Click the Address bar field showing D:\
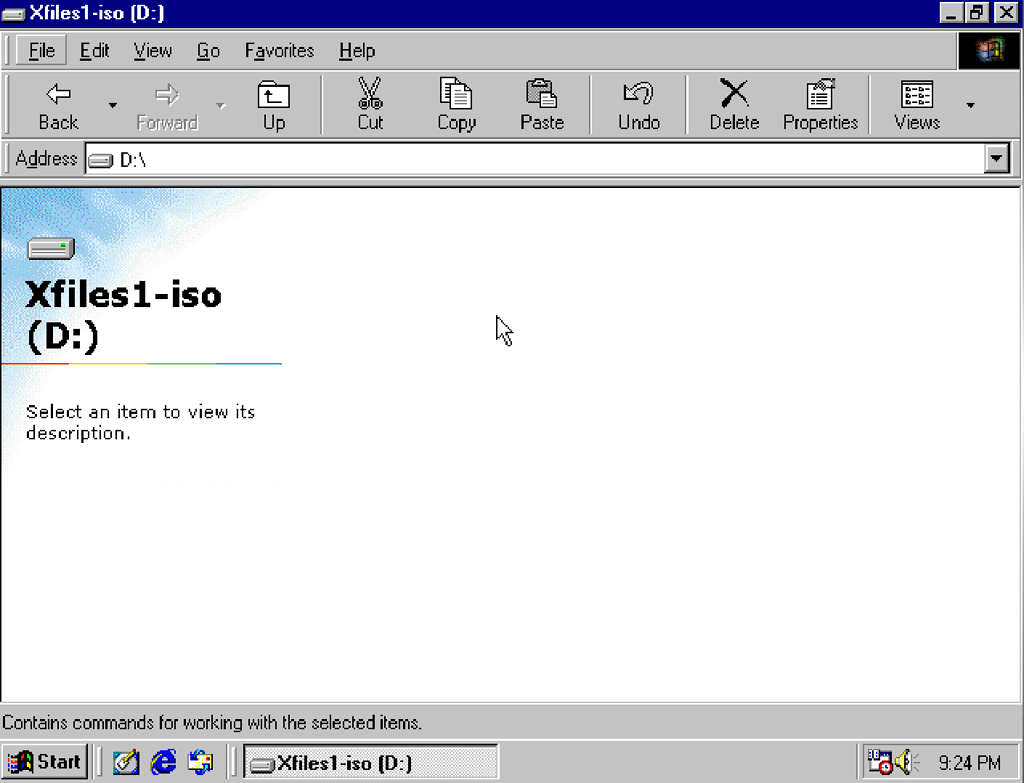Screen dimensions: 1024x783 (x=534, y=159)
